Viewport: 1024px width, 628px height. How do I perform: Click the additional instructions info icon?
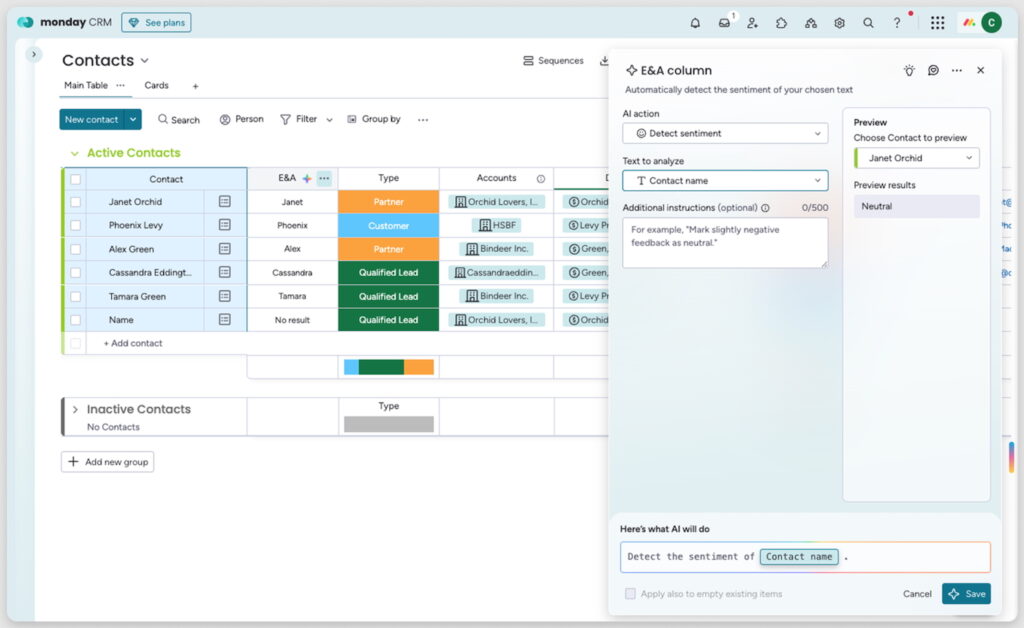(765, 208)
